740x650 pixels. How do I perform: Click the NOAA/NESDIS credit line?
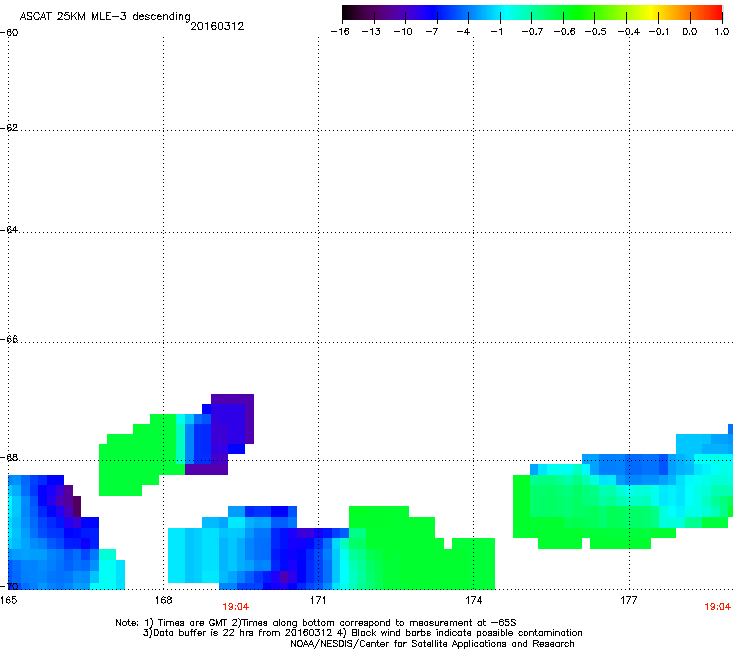(432, 644)
